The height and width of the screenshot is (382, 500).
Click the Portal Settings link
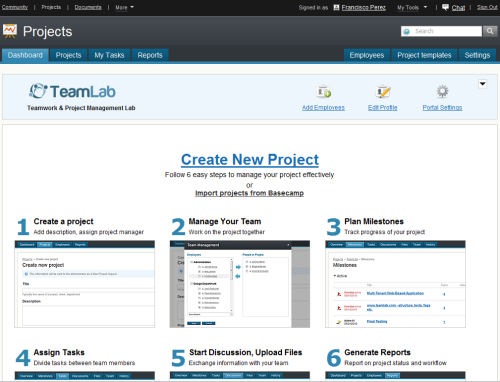[x=442, y=107]
